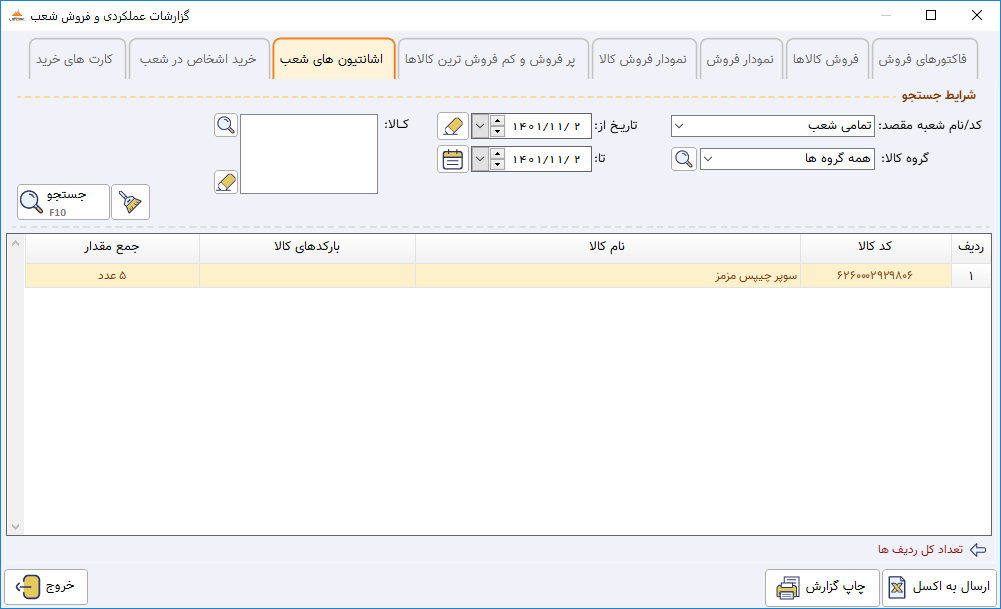
Task: Increase the تا date value
Action: 497,154
